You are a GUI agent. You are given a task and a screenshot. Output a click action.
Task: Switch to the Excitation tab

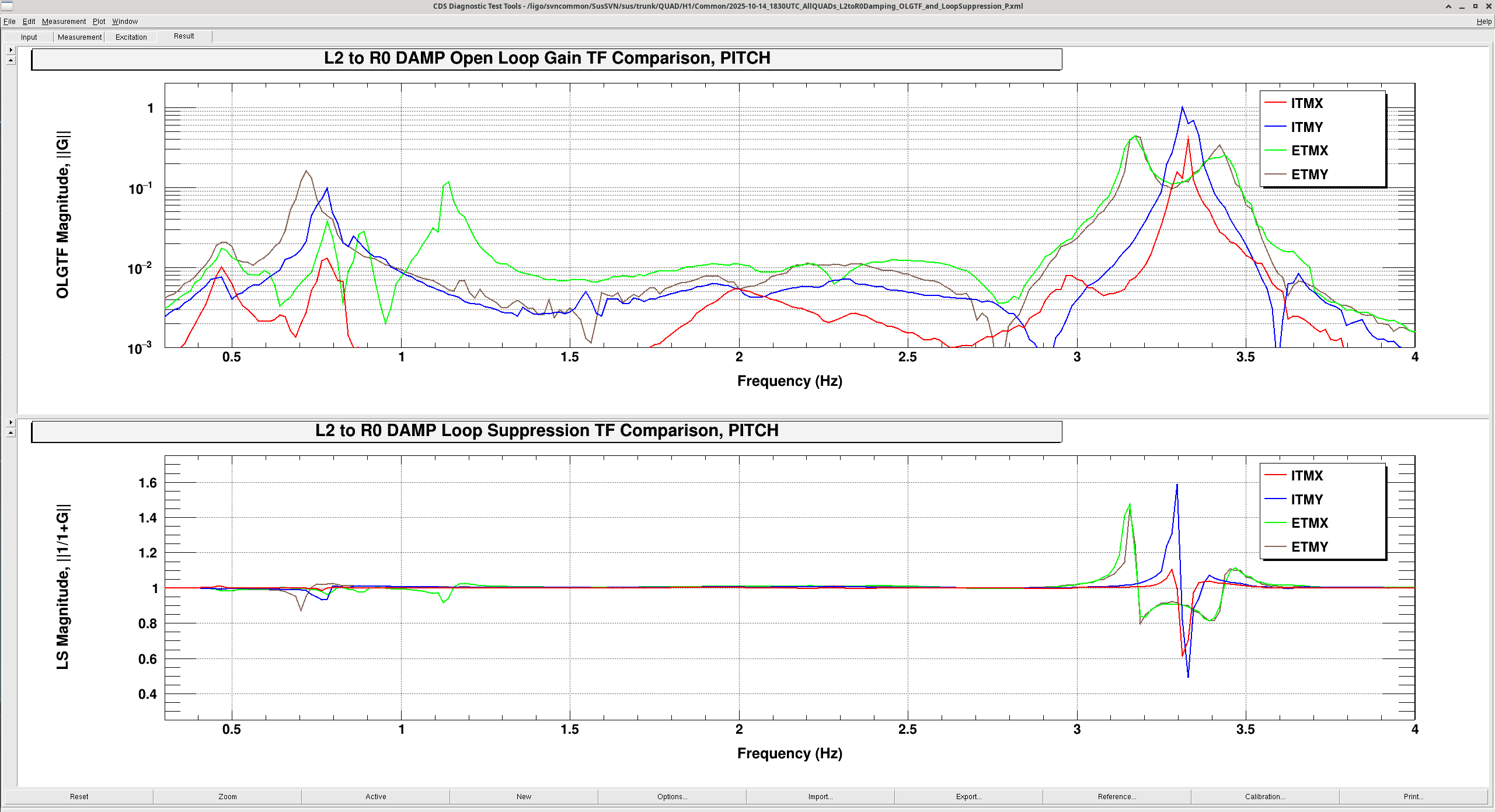(131, 37)
